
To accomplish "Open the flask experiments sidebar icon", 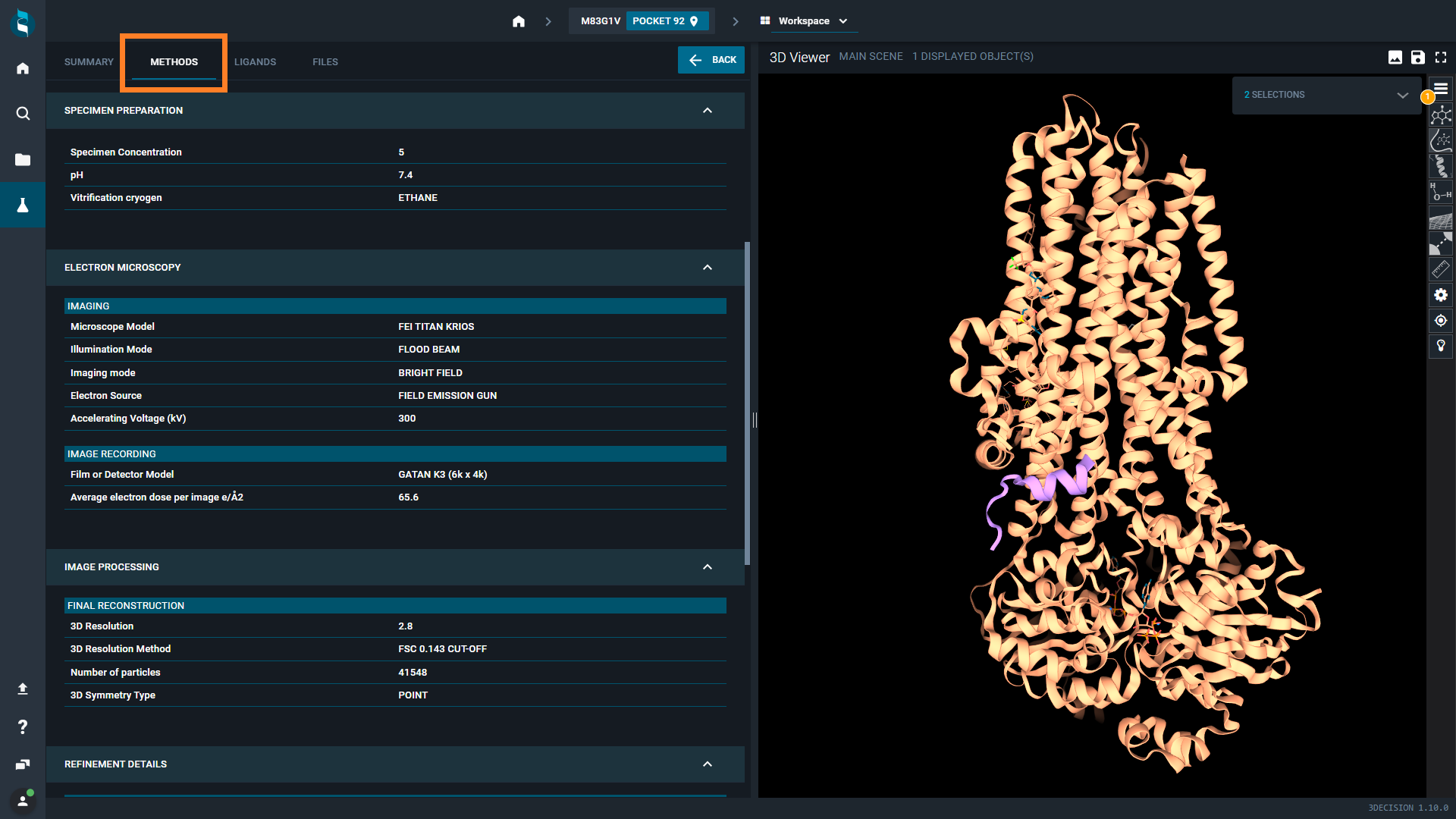I will click(x=23, y=205).
